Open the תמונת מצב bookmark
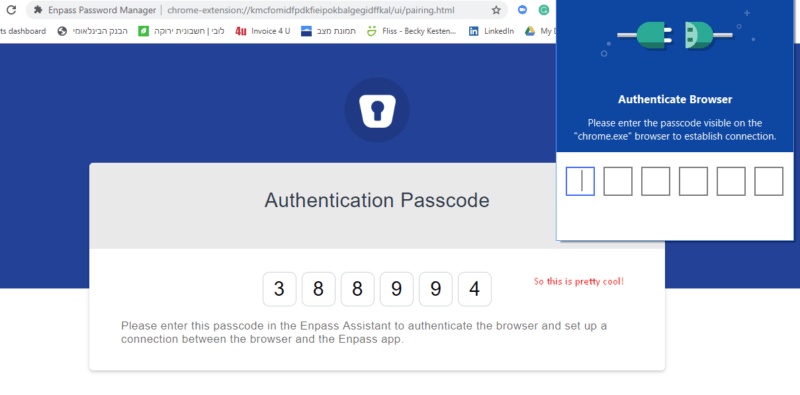This screenshot has width=800, height=395. coord(329,31)
